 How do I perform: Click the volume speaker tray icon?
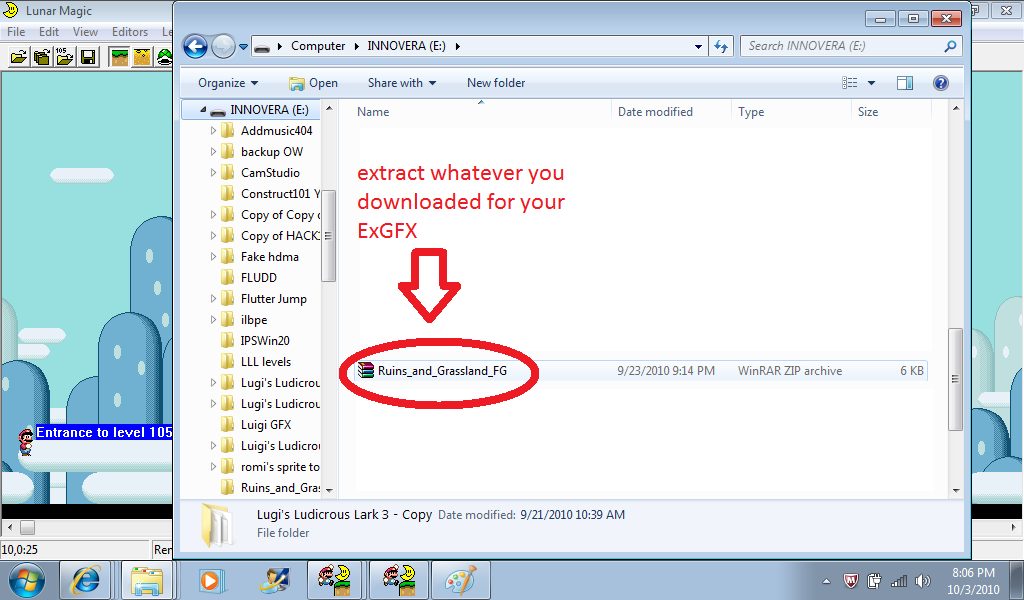pos(923,580)
